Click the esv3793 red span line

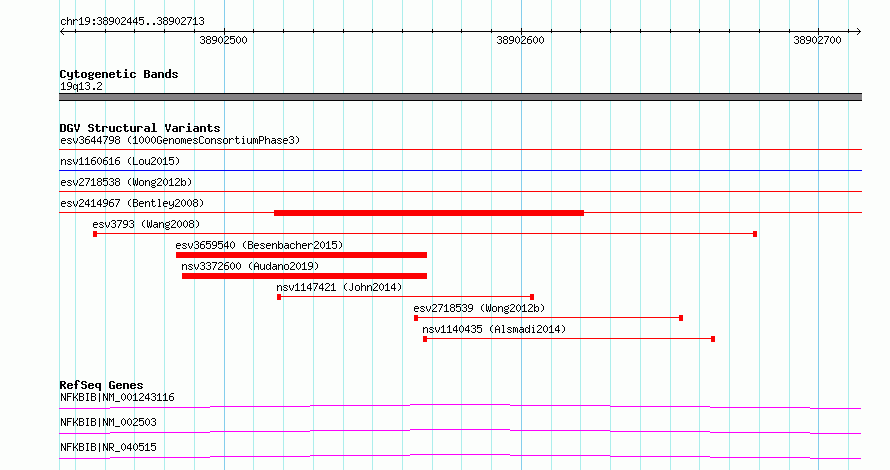[425, 234]
